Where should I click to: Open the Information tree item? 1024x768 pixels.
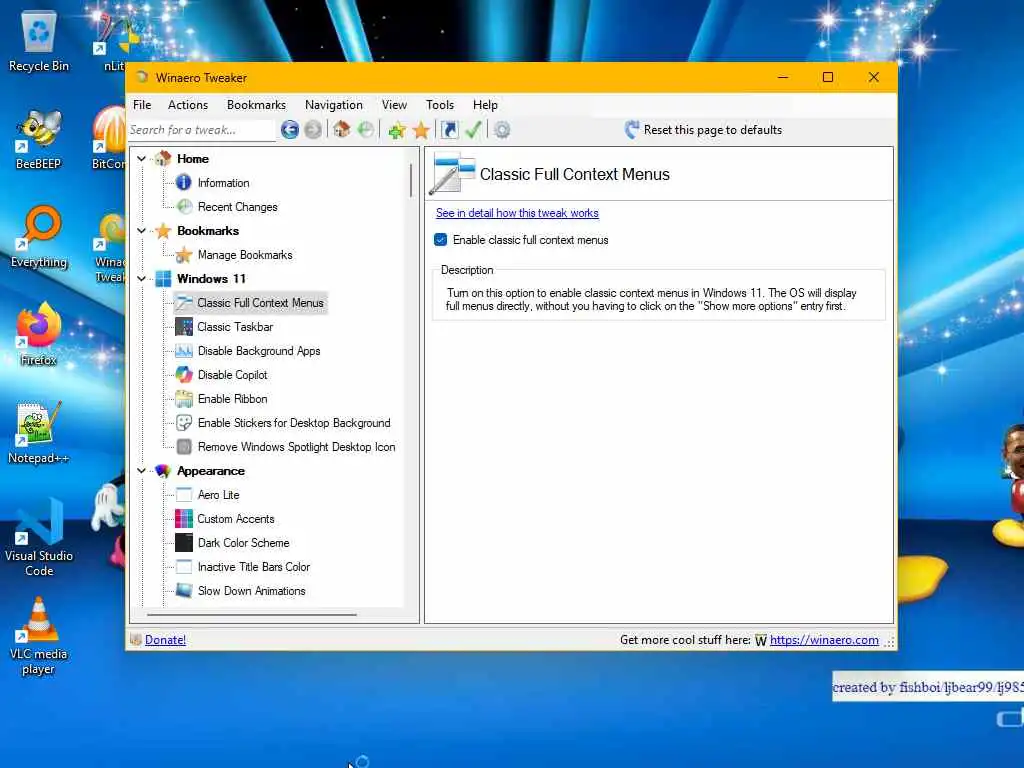(223, 183)
